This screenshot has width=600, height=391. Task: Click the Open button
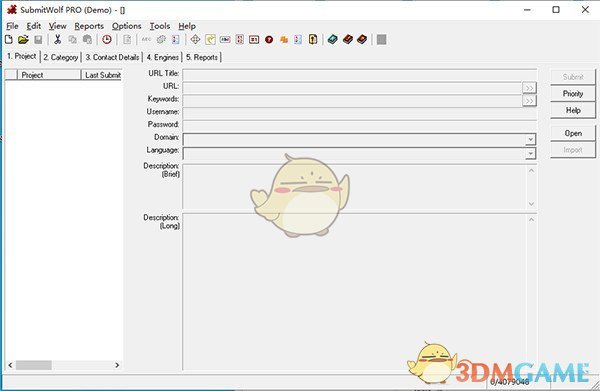pos(573,133)
